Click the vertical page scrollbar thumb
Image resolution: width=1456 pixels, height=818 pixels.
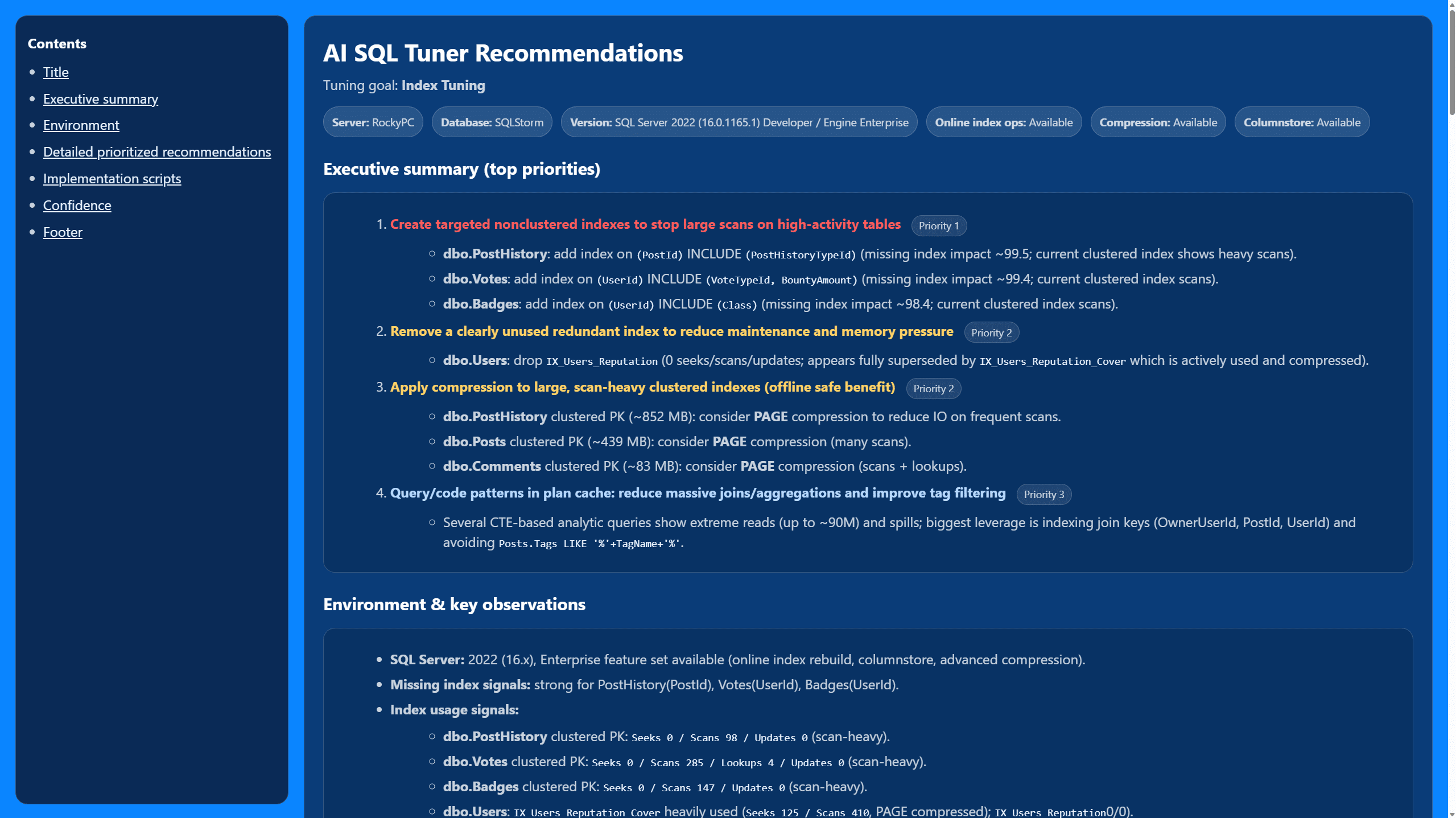point(1451,63)
